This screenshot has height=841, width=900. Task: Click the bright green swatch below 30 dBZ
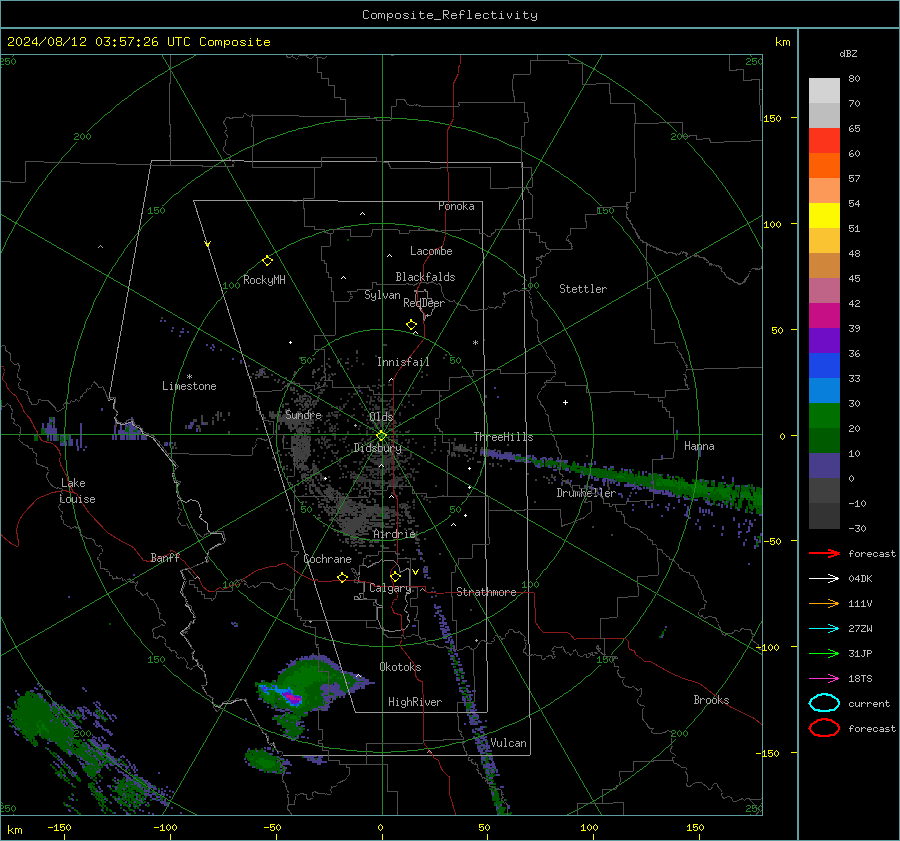point(824,416)
